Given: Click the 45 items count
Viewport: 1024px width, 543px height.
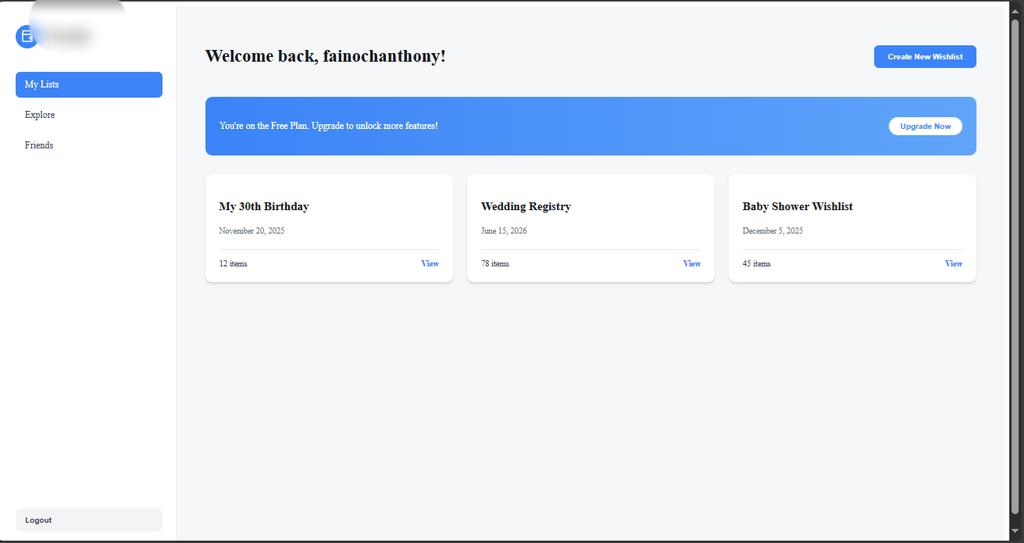Looking at the screenshot, I should pos(756,264).
